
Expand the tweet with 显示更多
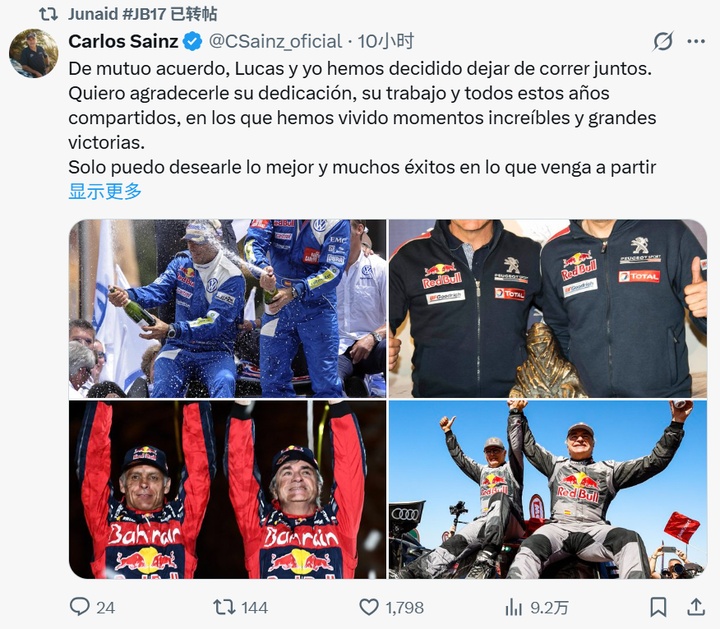105,191
